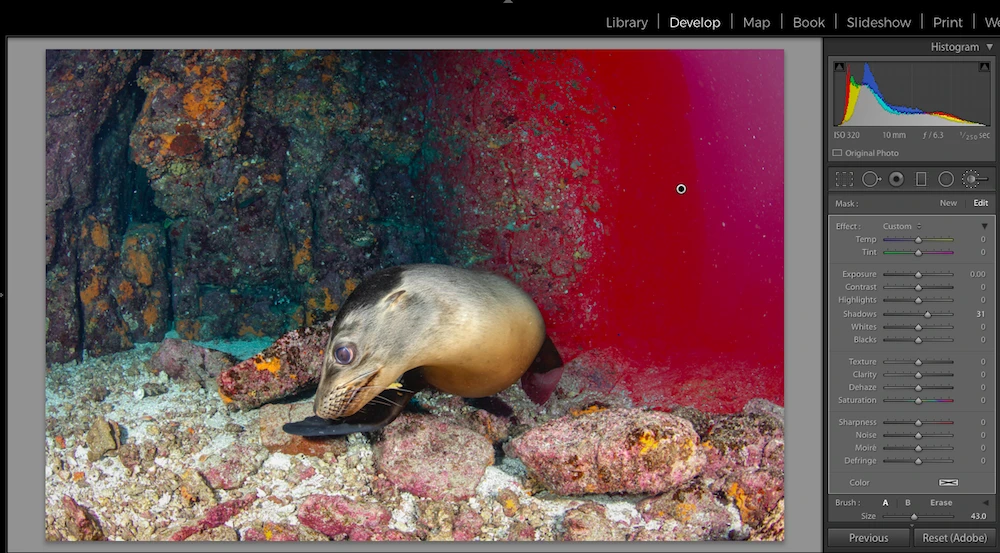Click the Clarity slider handle
1000x553 pixels.
(918, 374)
